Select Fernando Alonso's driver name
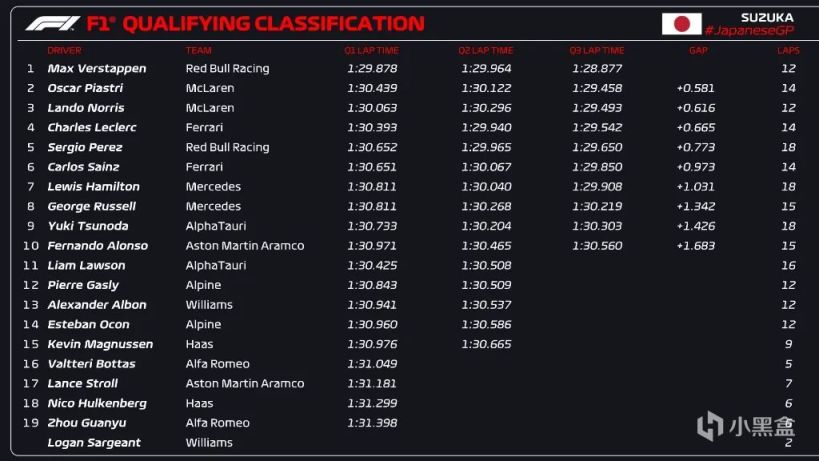Viewport: 819px width, 461px height. (97, 246)
